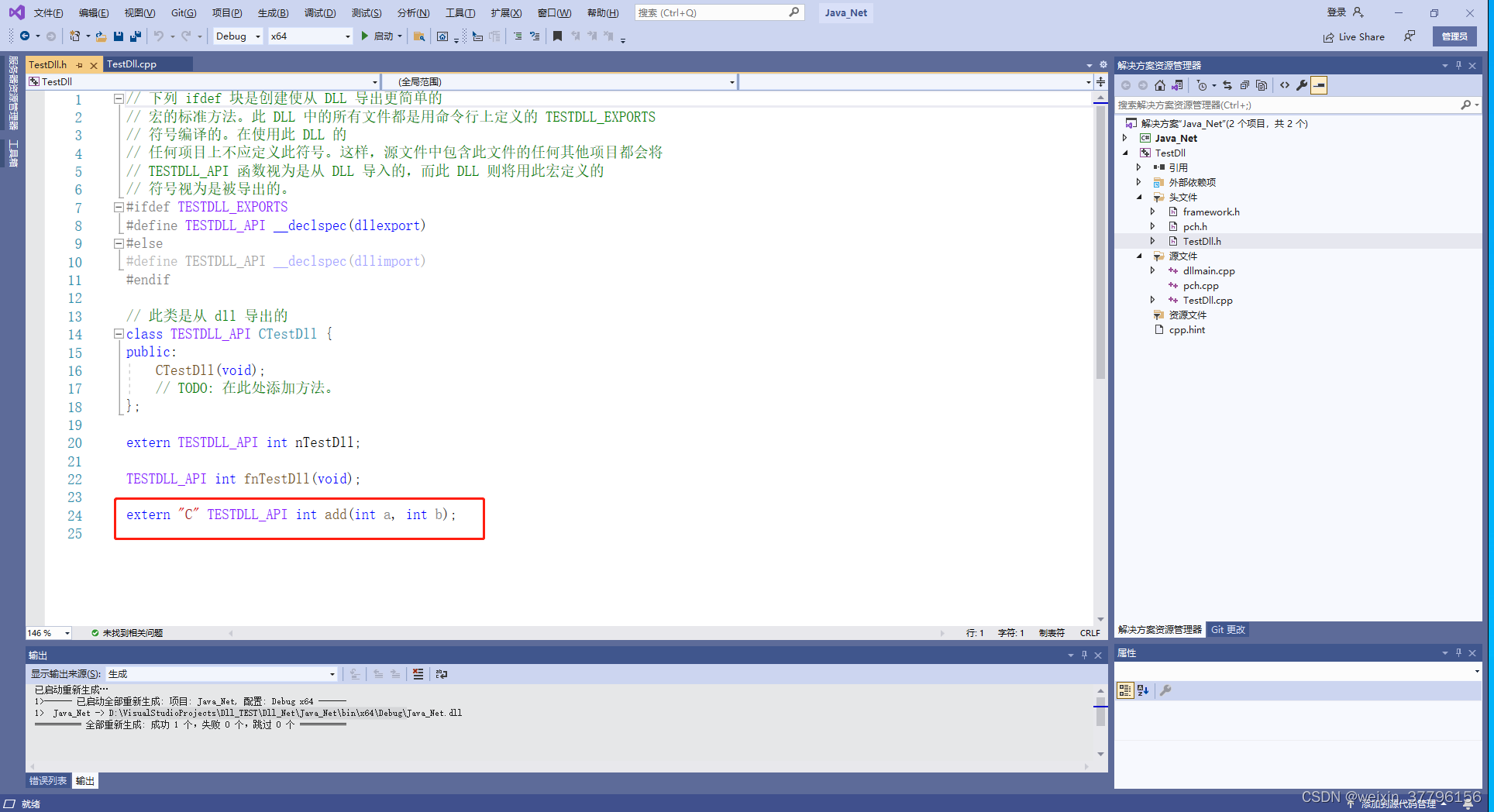Go to Home in Solution Explorer toolbar
Screen dimensions: 1494x812
(1160, 85)
